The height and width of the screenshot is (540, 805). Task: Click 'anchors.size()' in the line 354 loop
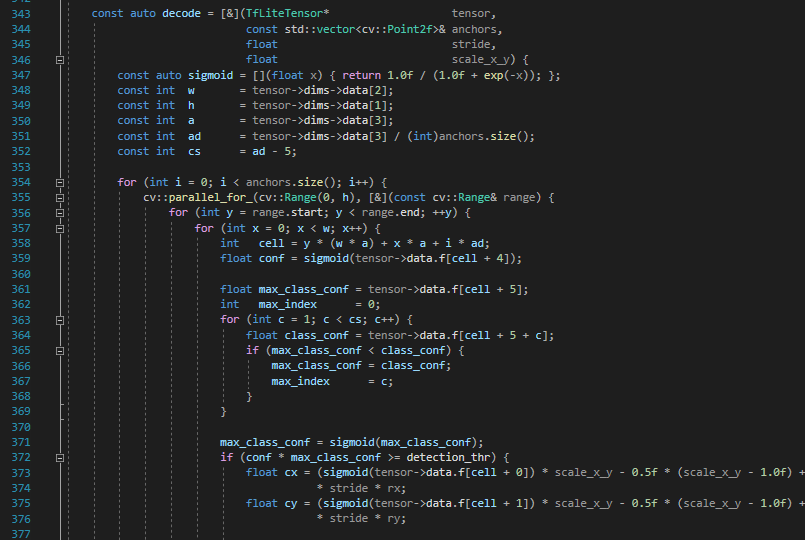click(291, 182)
